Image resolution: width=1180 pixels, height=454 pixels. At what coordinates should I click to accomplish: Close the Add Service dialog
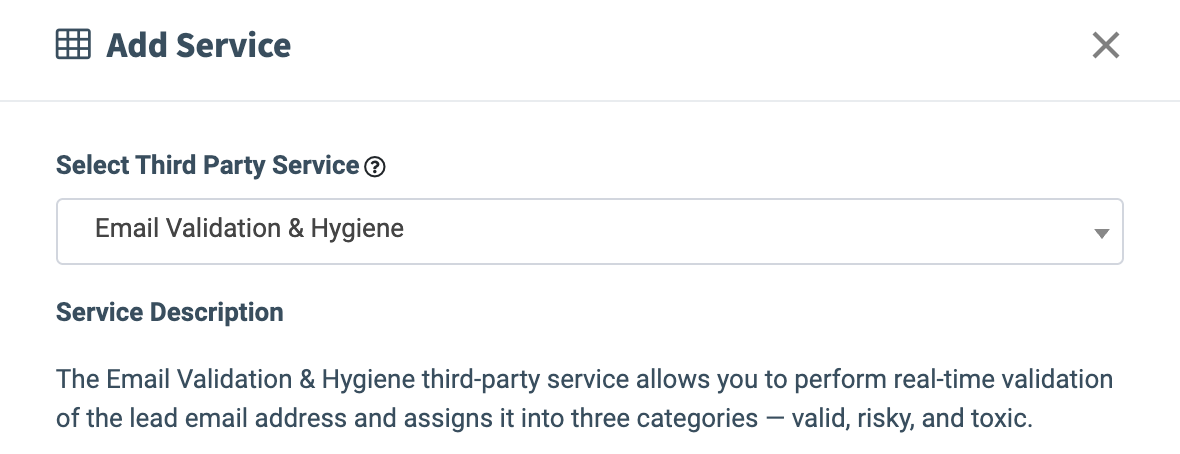(1105, 45)
